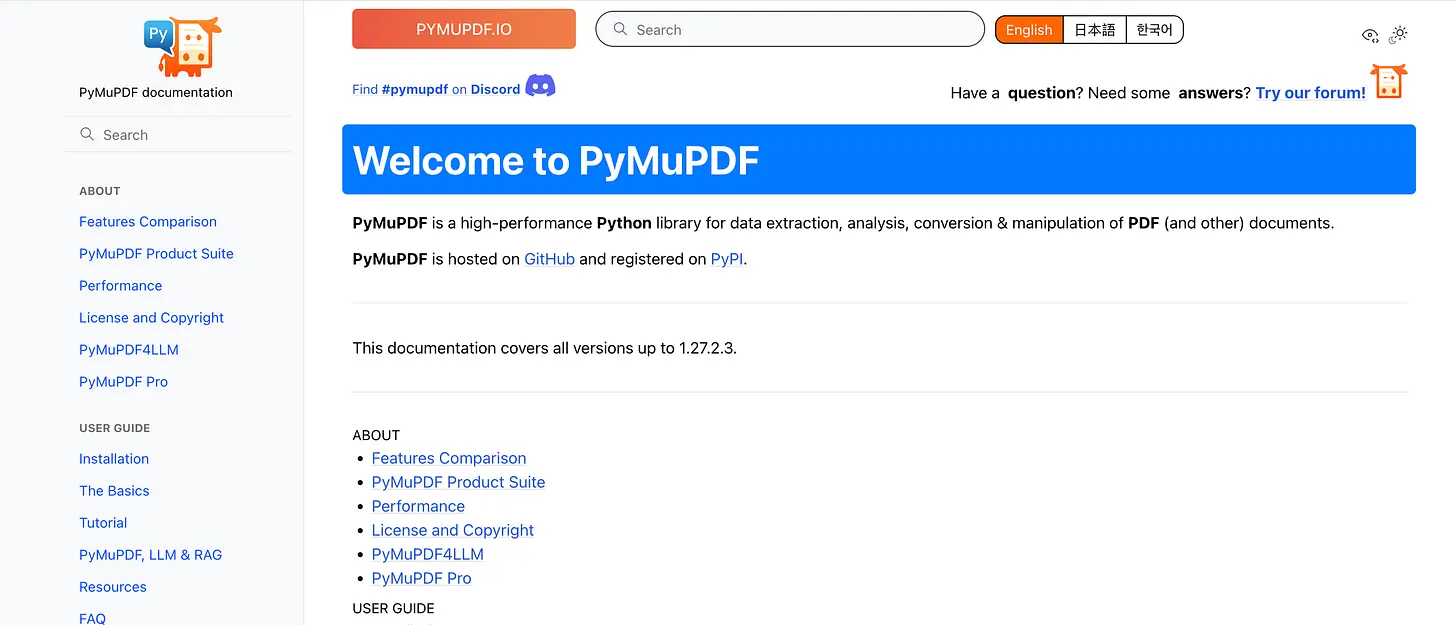The width and height of the screenshot is (1456, 625).
Task: Click PyMuPDF Pro in the main contents list
Action: click(421, 578)
